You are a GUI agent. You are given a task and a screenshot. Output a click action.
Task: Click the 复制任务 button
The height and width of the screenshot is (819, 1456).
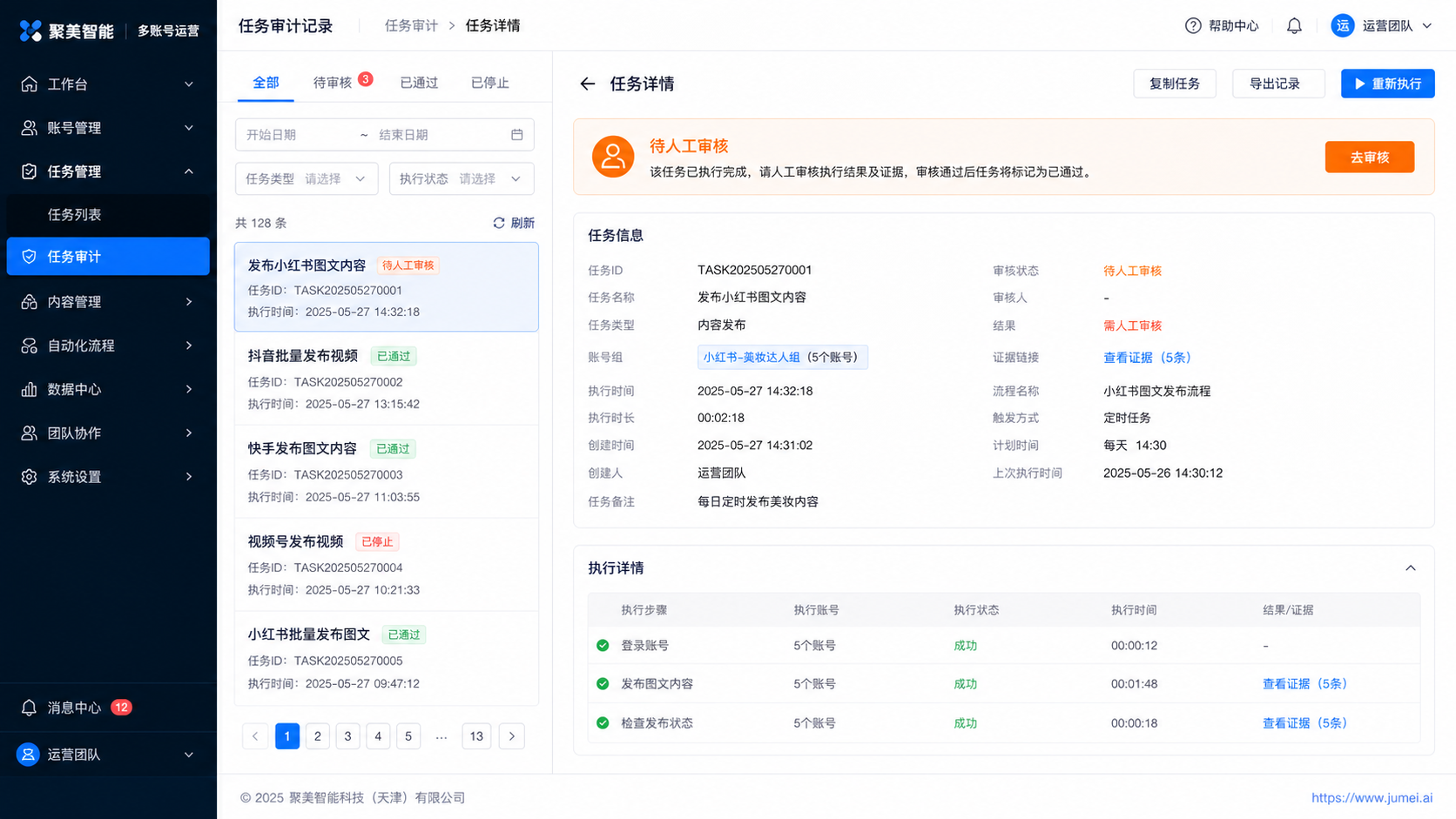[x=1175, y=84]
